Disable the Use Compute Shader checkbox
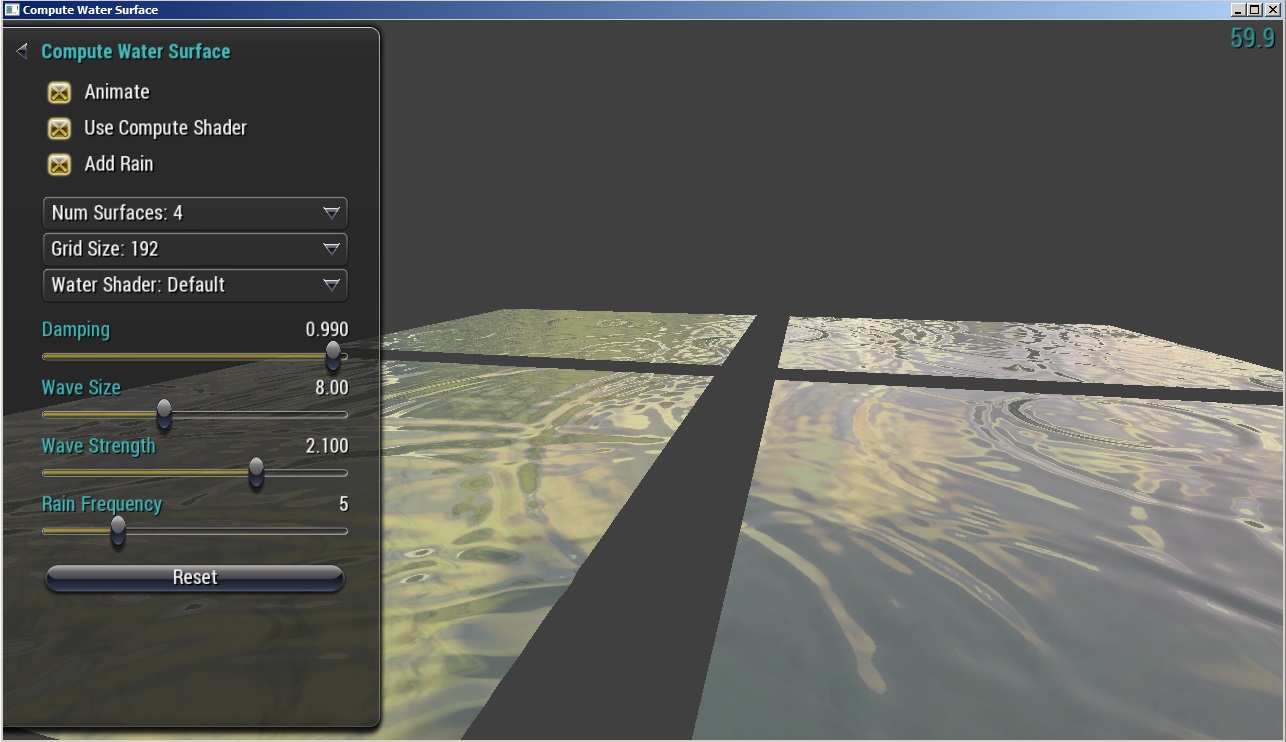Image resolution: width=1286 pixels, height=742 pixels. (60, 128)
